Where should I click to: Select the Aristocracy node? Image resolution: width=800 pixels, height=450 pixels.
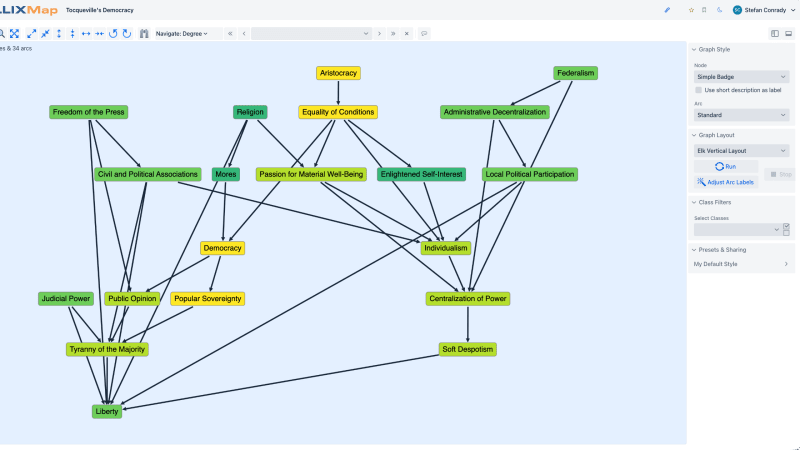(x=338, y=73)
